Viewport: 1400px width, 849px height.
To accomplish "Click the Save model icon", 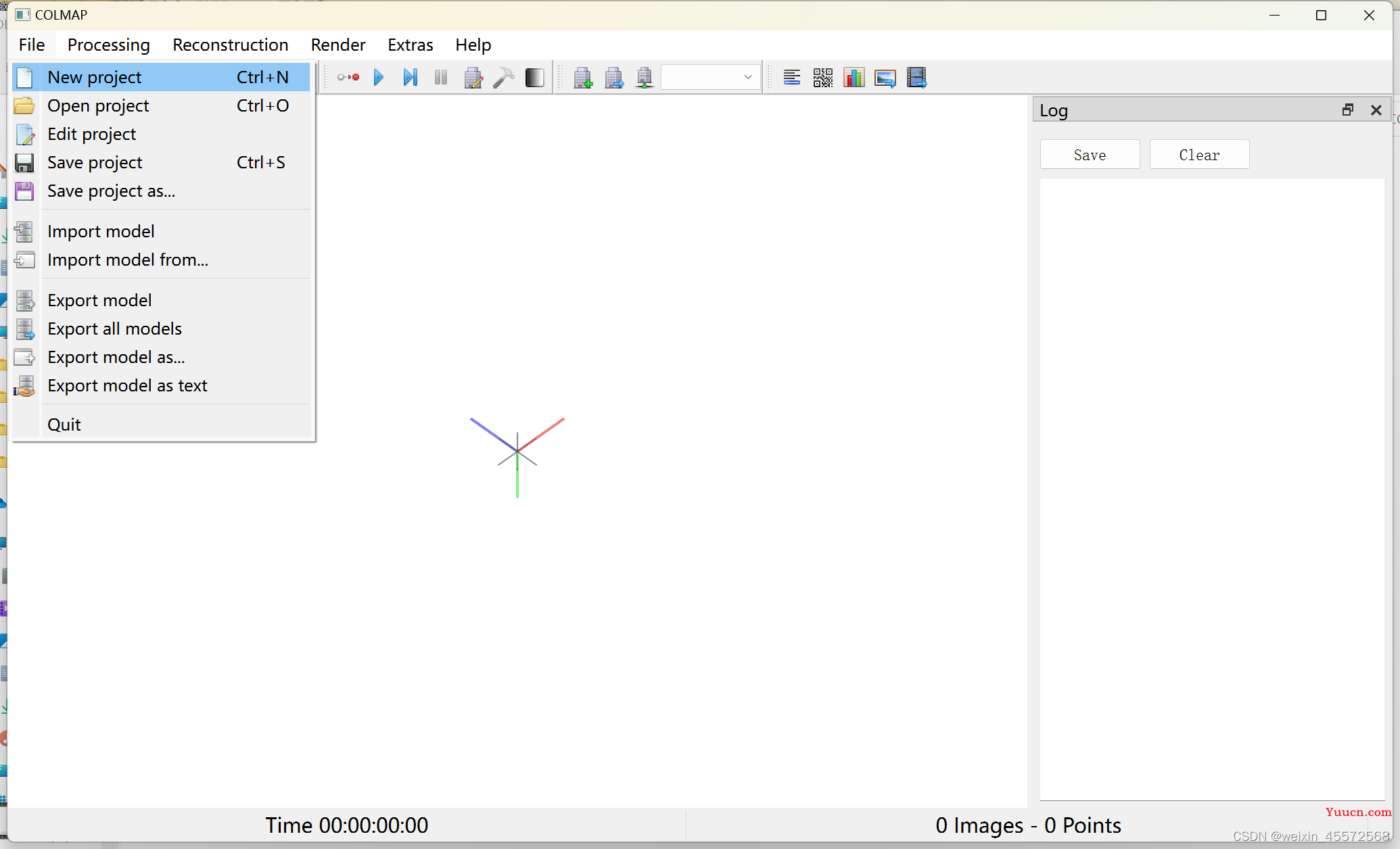I will click(x=645, y=78).
